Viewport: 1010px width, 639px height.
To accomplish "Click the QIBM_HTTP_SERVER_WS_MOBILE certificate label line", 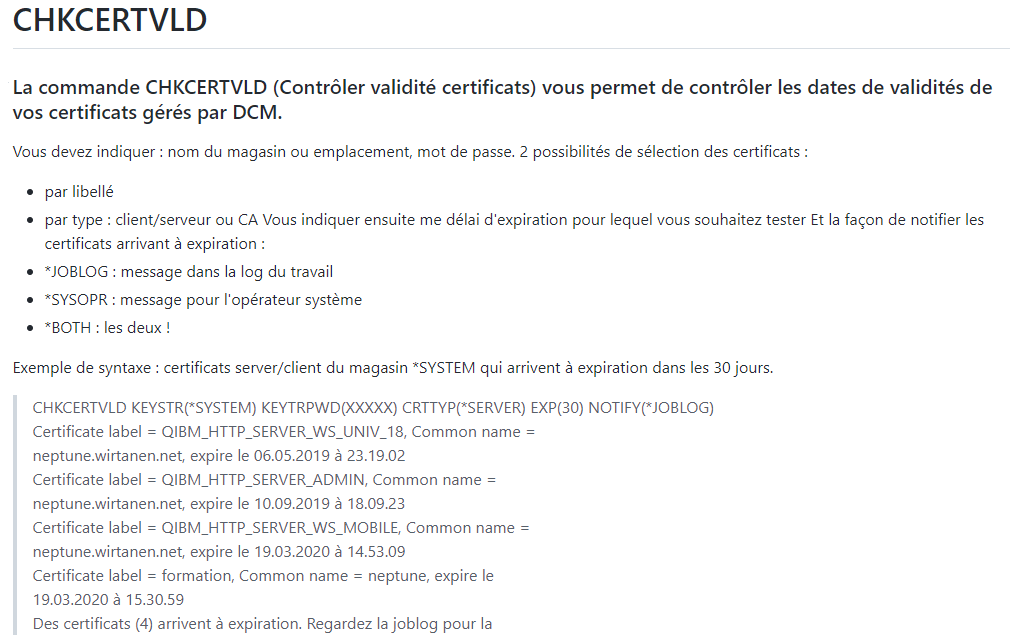I will click(x=281, y=528).
